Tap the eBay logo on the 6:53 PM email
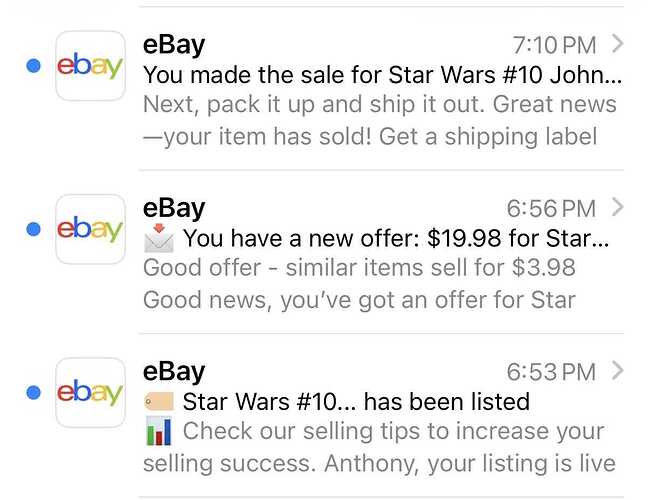Image resolution: width=650 pixels, height=500 pixels. click(x=90, y=392)
